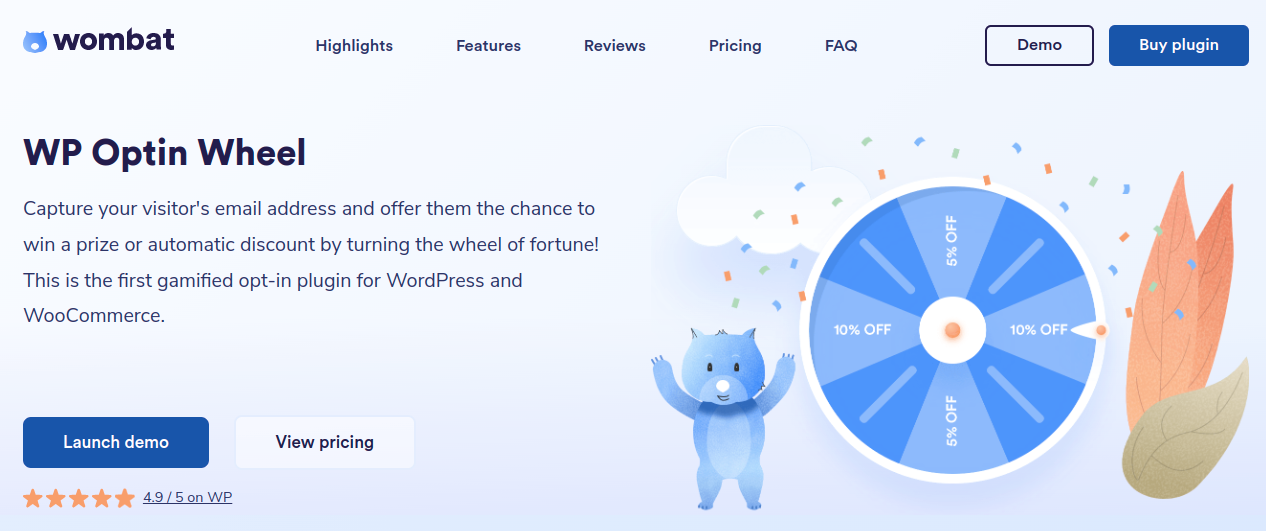Open the FAQ nav link
The width and height of the screenshot is (1266, 531).
[x=841, y=45]
